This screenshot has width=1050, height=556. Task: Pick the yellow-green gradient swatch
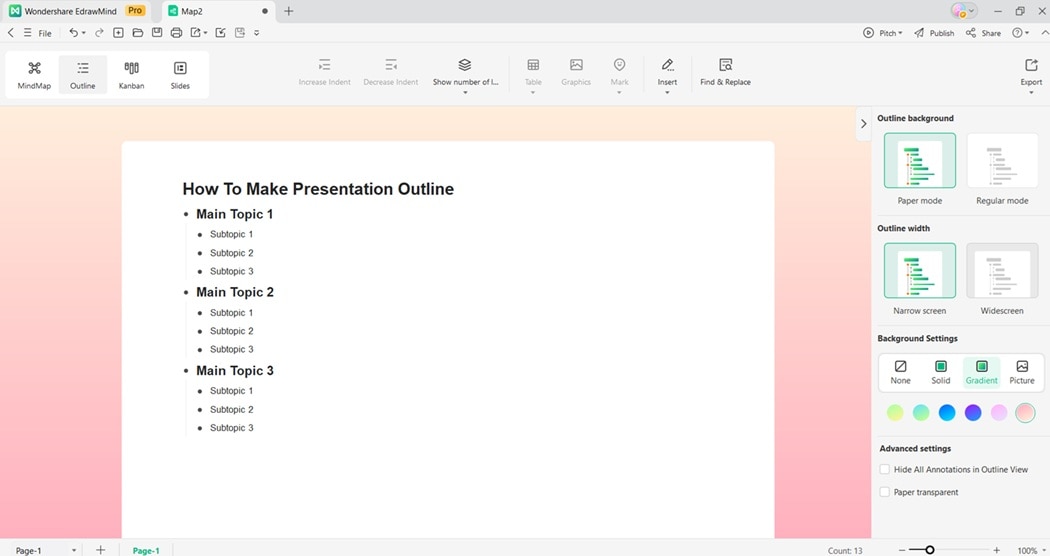click(895, 413)
